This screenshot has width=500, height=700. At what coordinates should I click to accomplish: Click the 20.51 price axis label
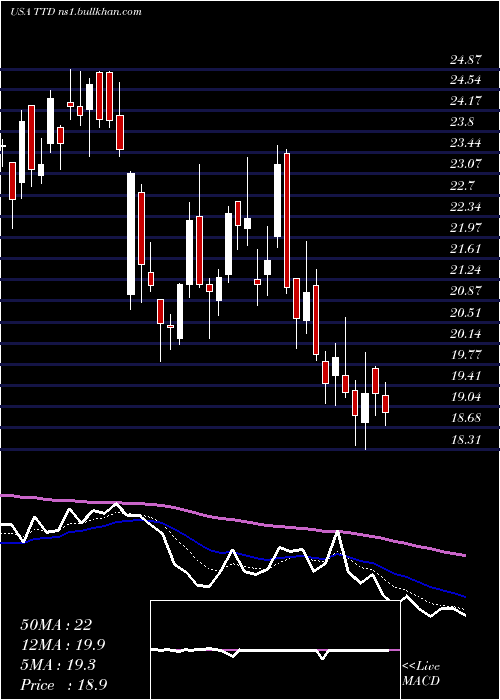pos(466,312)
